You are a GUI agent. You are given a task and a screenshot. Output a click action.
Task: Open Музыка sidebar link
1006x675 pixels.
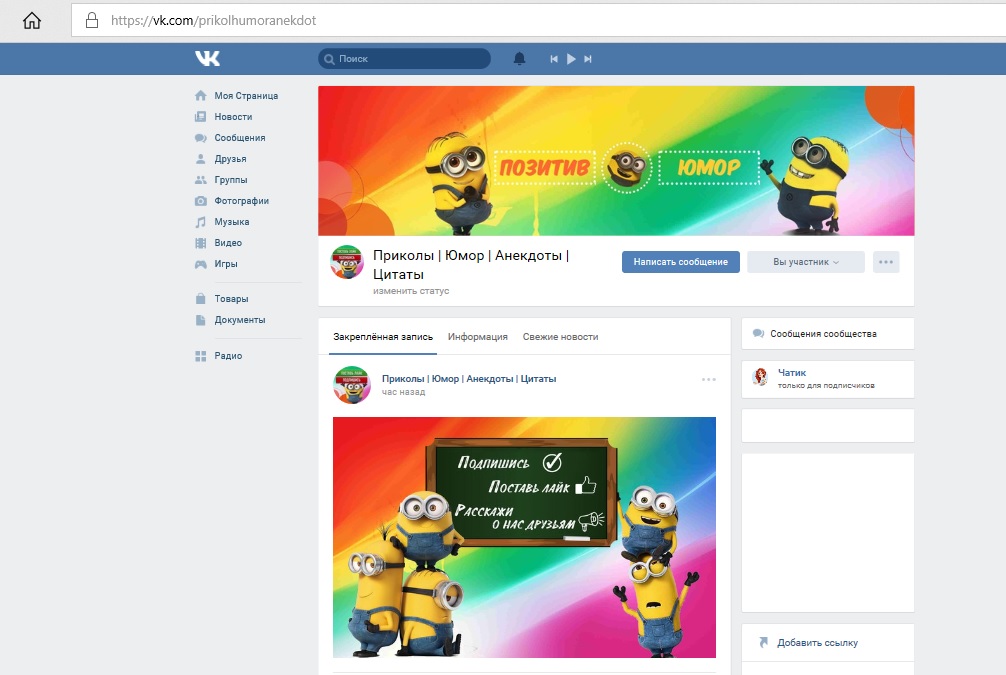point(232,222)
